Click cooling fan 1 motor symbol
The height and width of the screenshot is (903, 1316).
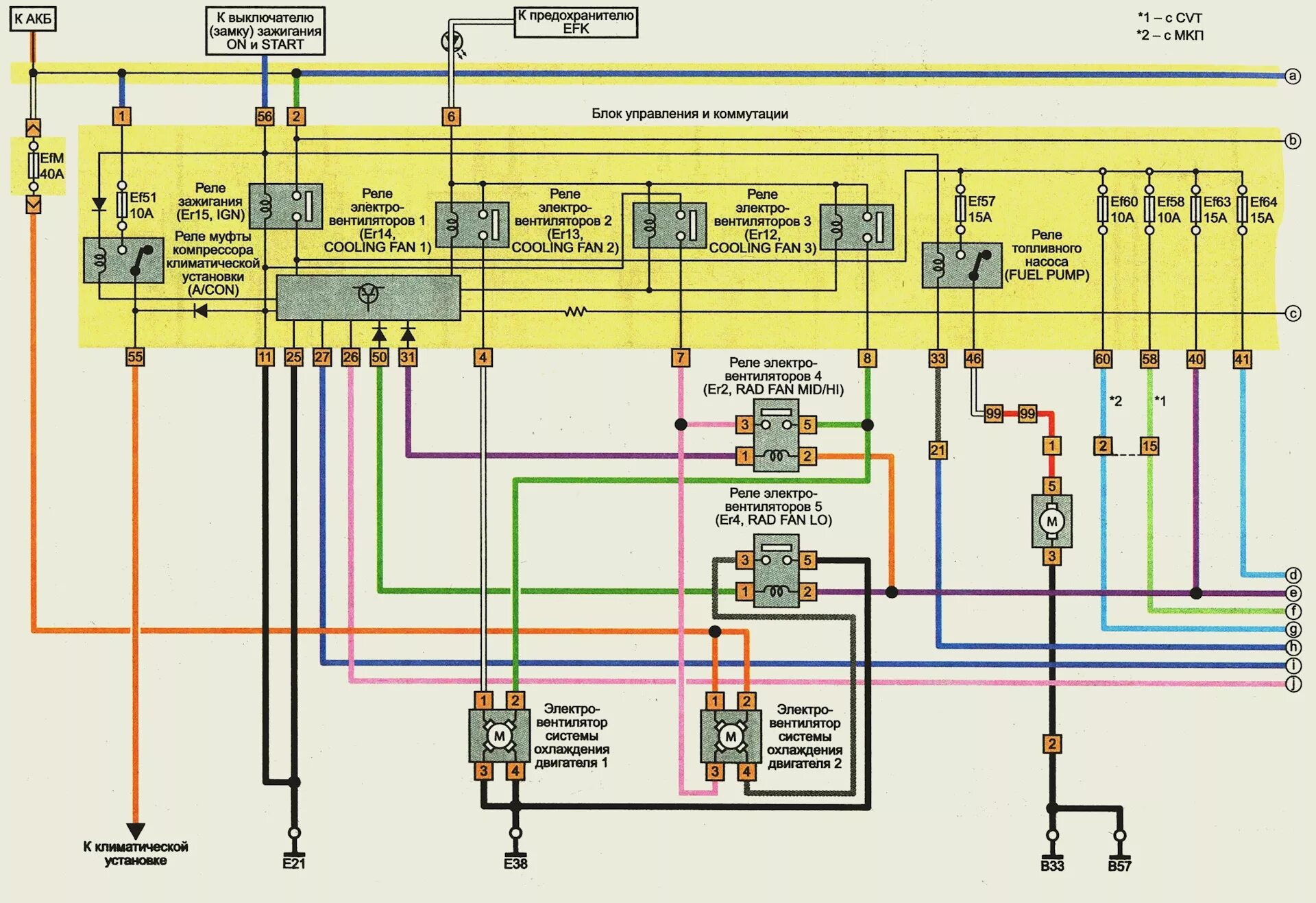[x=499, y=736]
